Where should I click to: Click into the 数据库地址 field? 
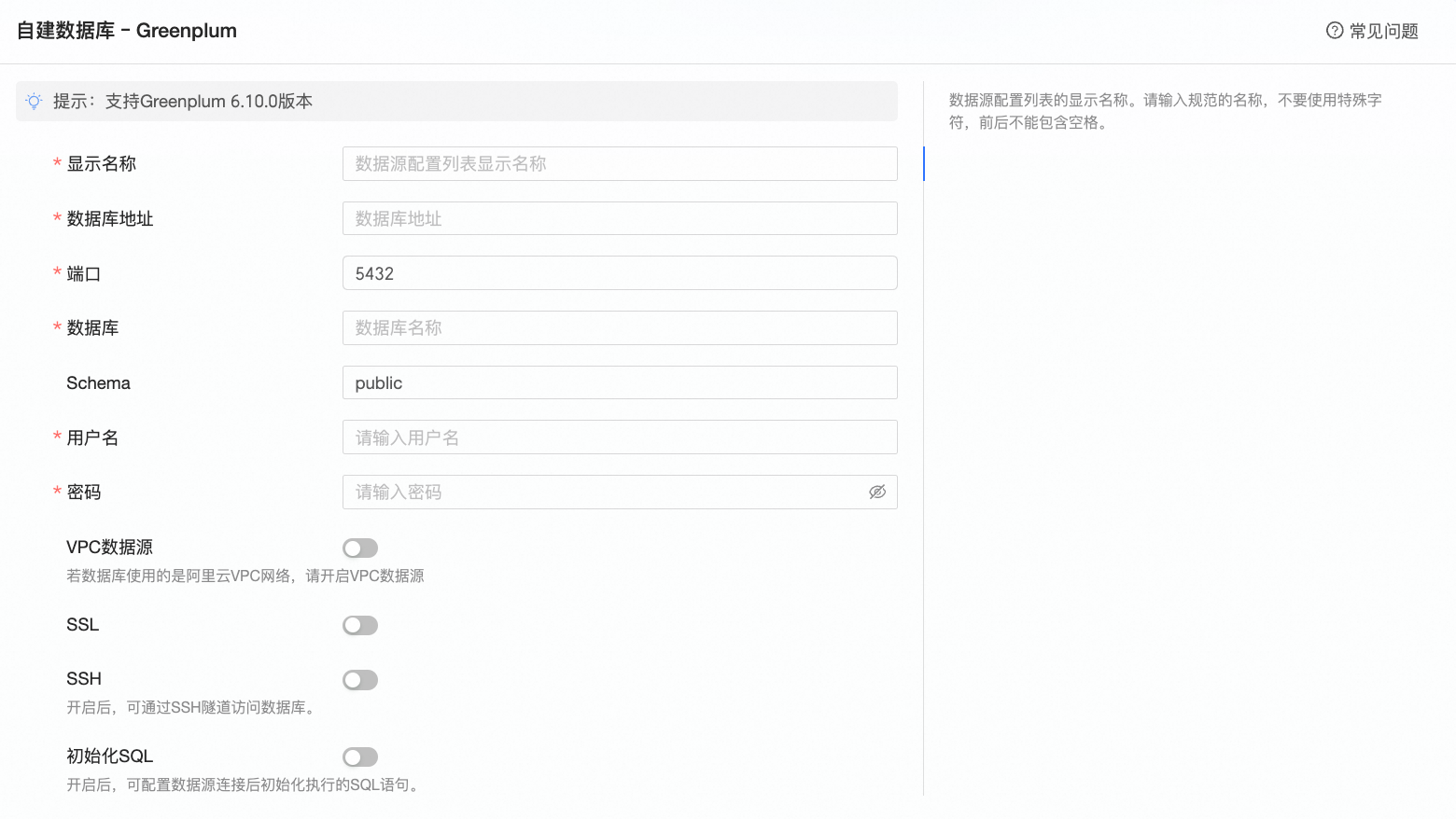point(620,218)
